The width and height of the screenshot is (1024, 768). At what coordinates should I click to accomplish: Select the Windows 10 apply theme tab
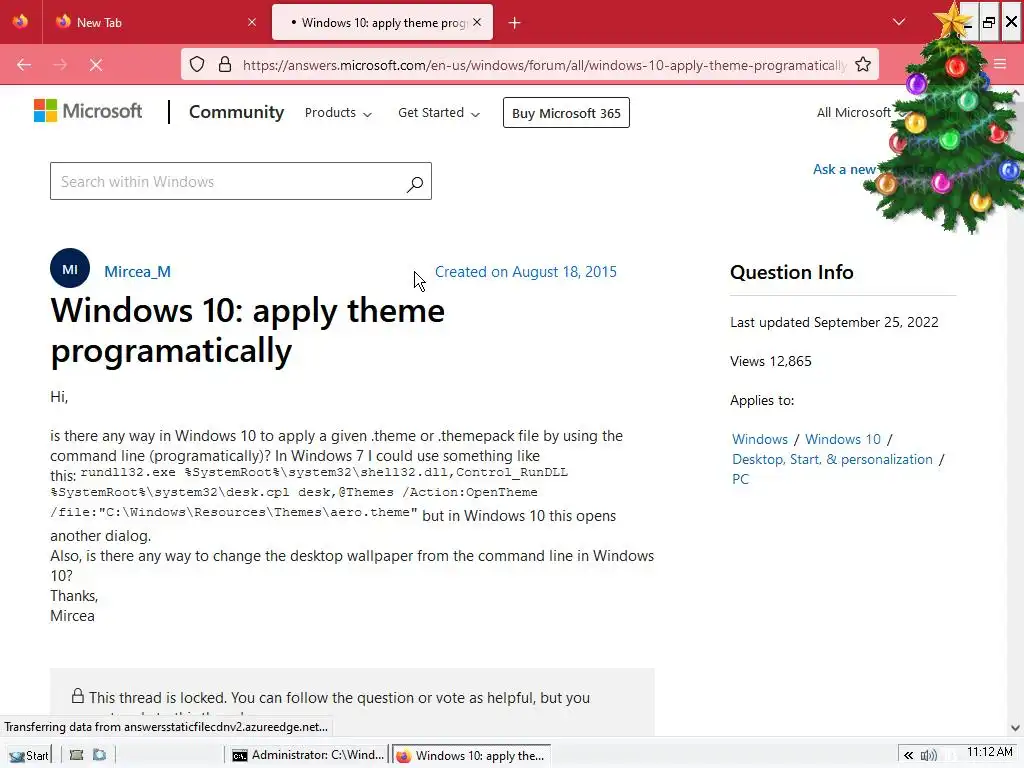point(382,22)
